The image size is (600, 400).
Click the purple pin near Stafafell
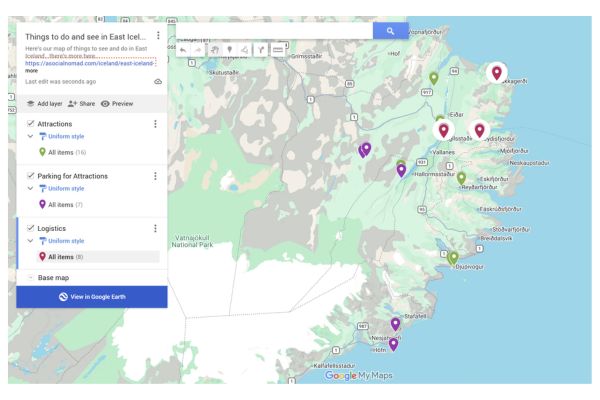pyautogui.click(x=395, y=324)
